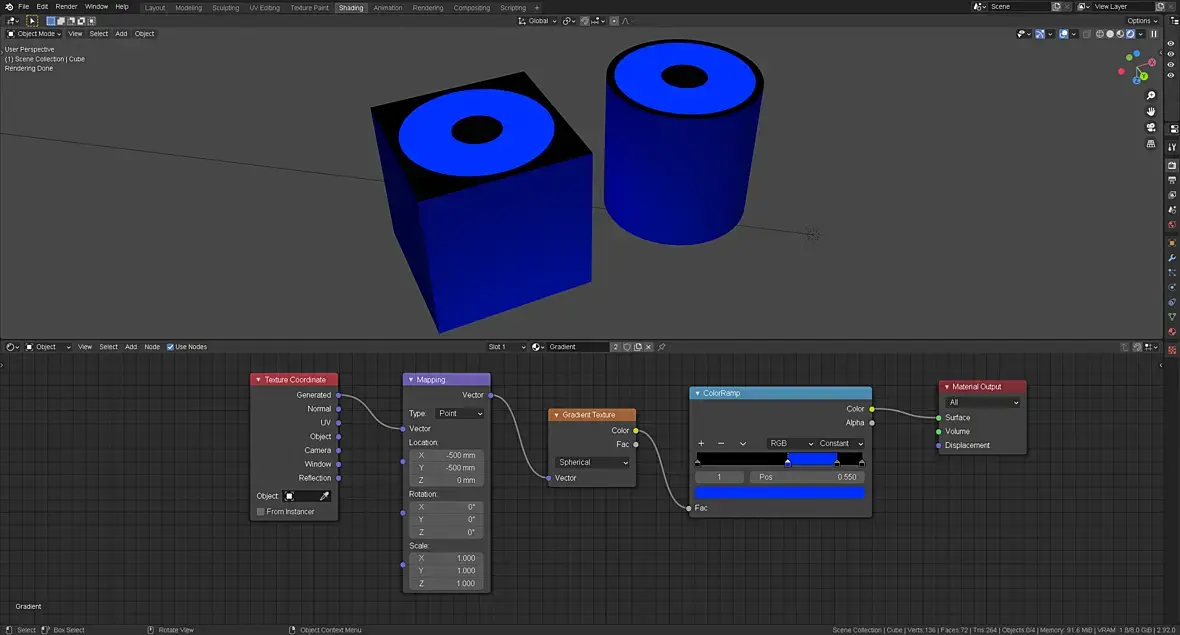The width and height of the screenshot is (1180, 635).
Task: Uncheck the Use Nodes checkbox
Action: pyautogui.click(x=171, y=347)
